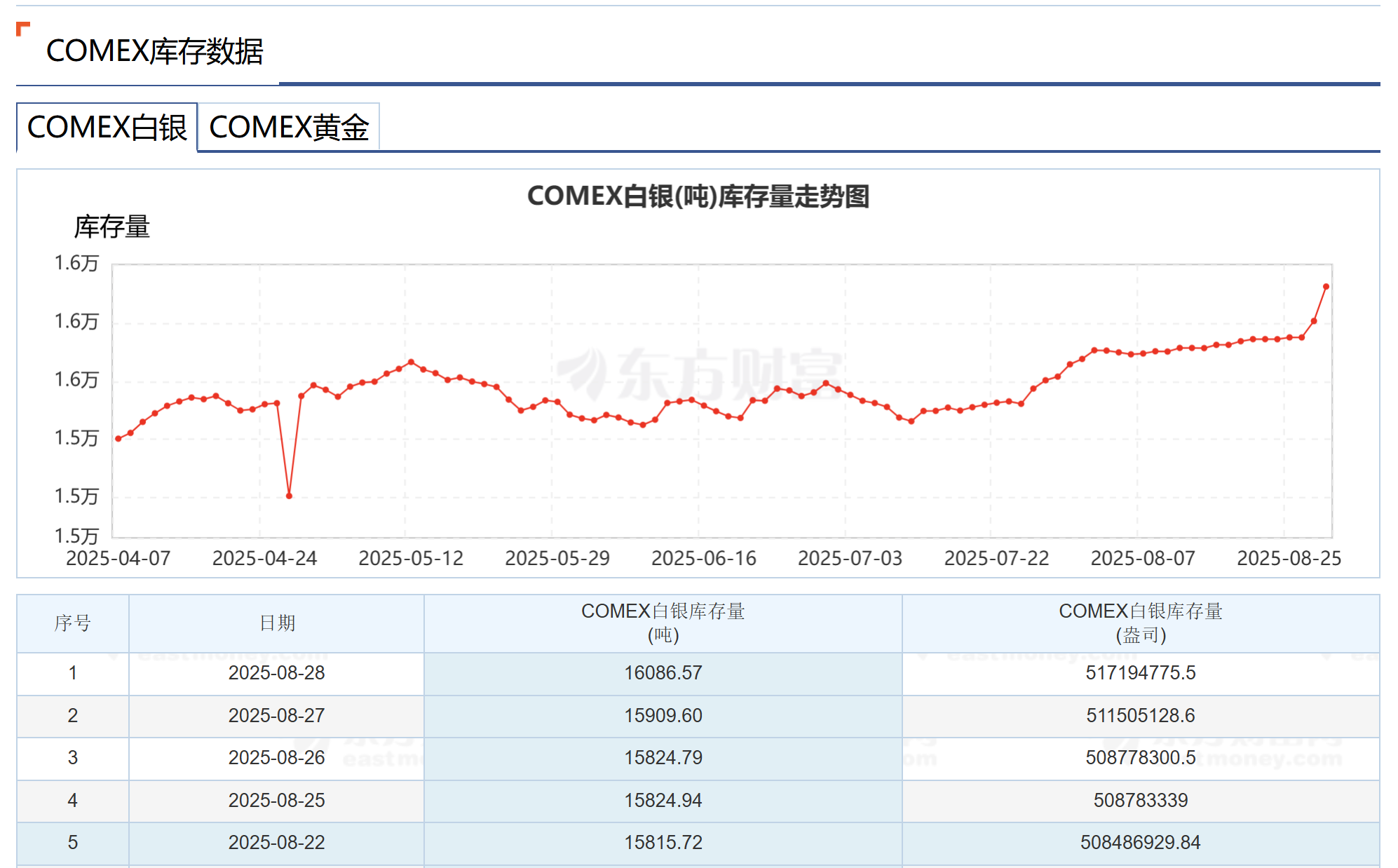Click the lowest dip data point on chart
Viewport: 1398px width, 868px height.
point(289,496)
